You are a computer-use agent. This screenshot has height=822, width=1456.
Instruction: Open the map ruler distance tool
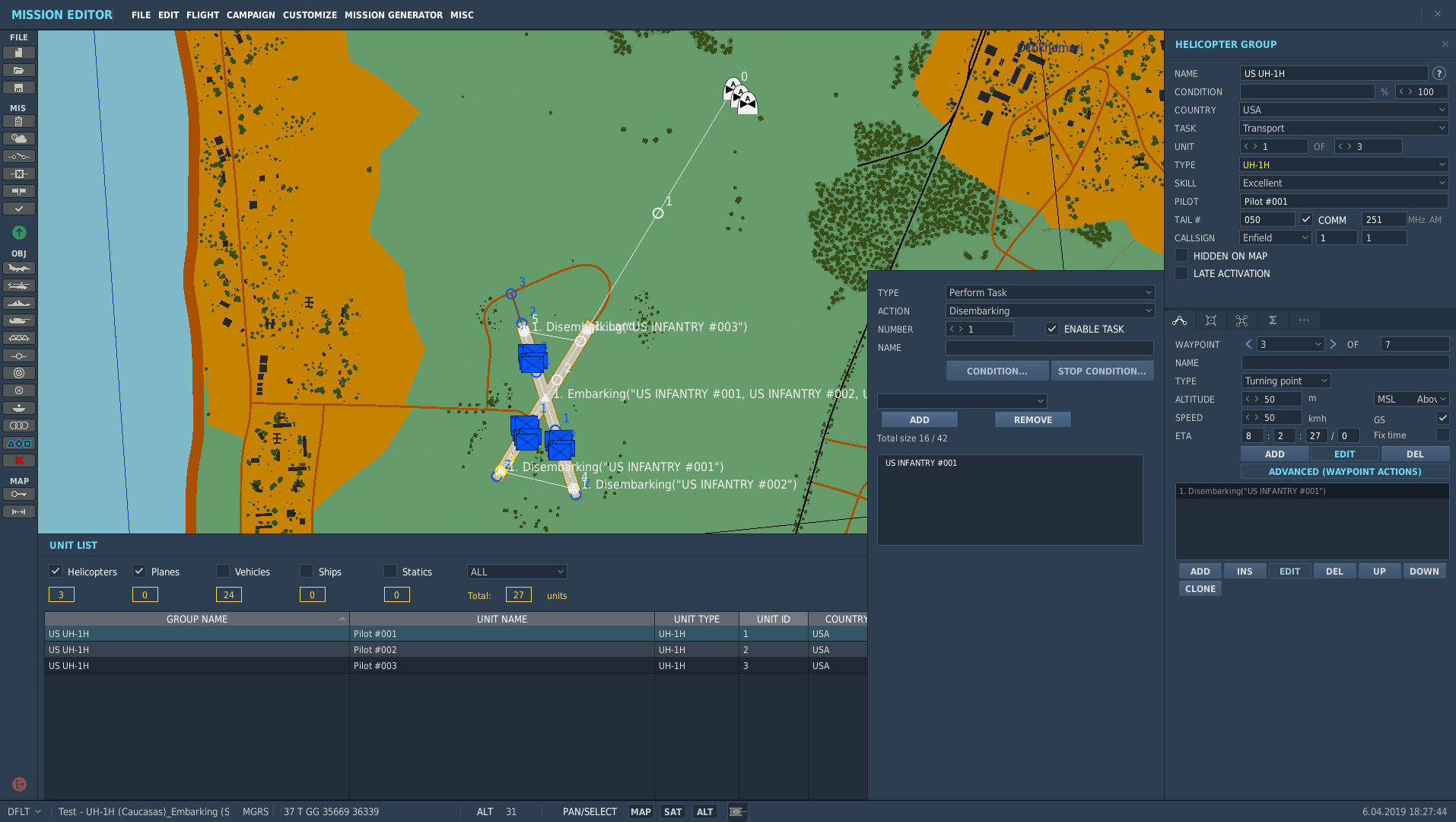coord(19,511)
